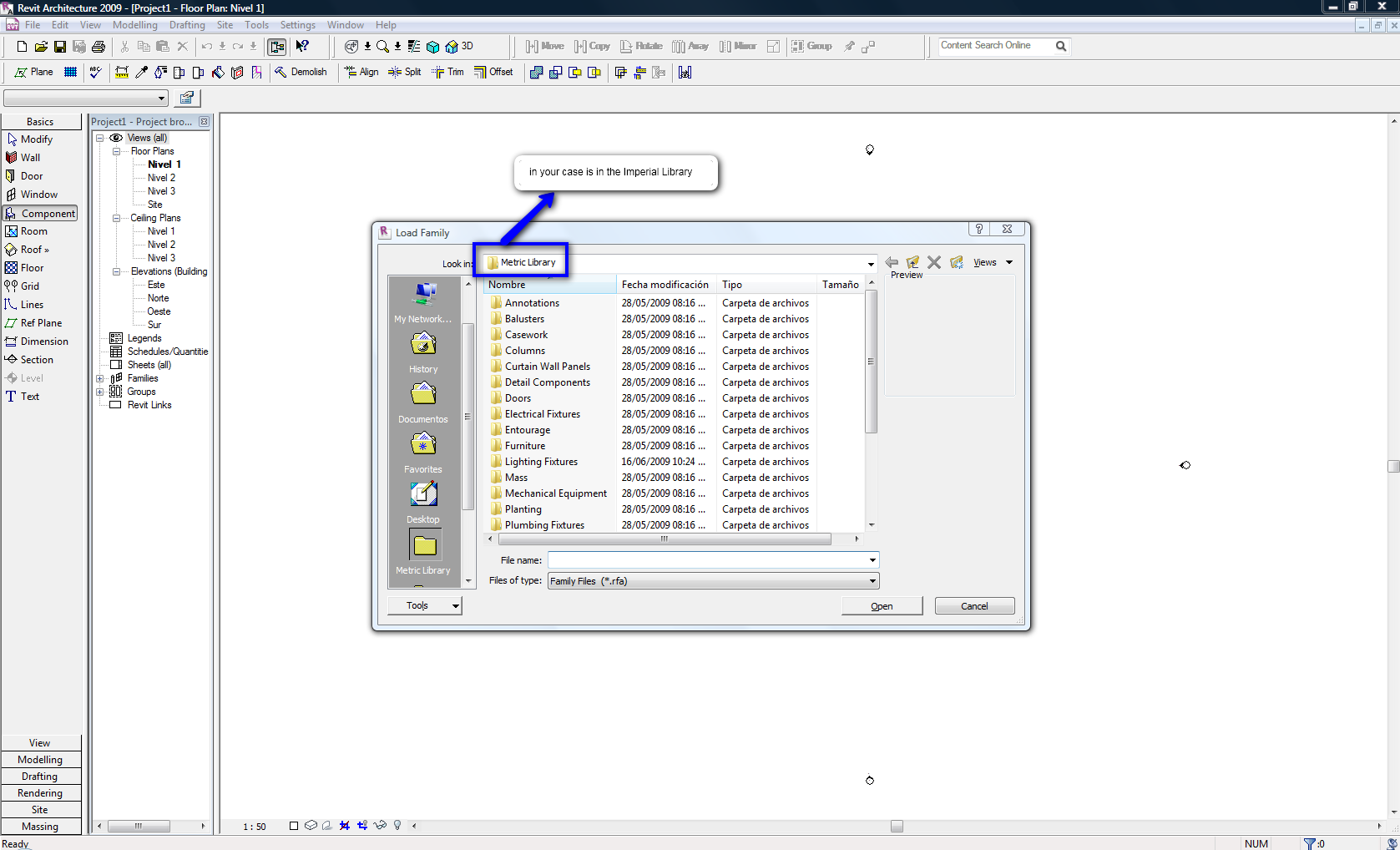Click the Create New Folder icon in the dialog

pos(956,262)
